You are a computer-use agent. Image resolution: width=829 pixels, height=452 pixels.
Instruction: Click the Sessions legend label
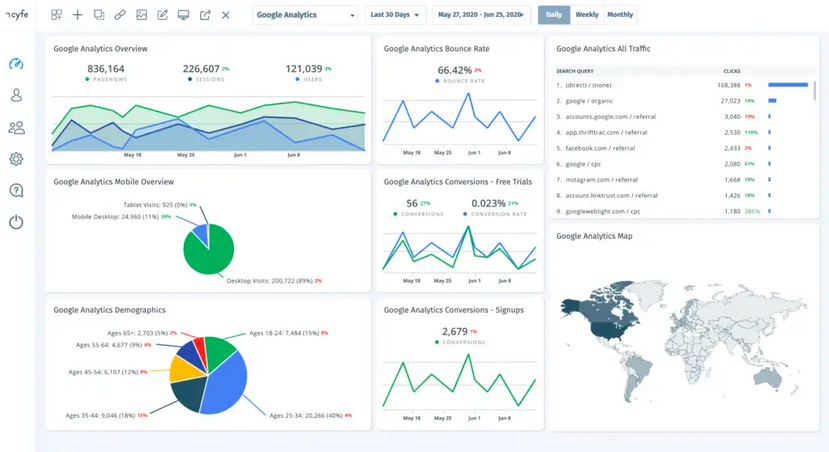tap(210, 79)
